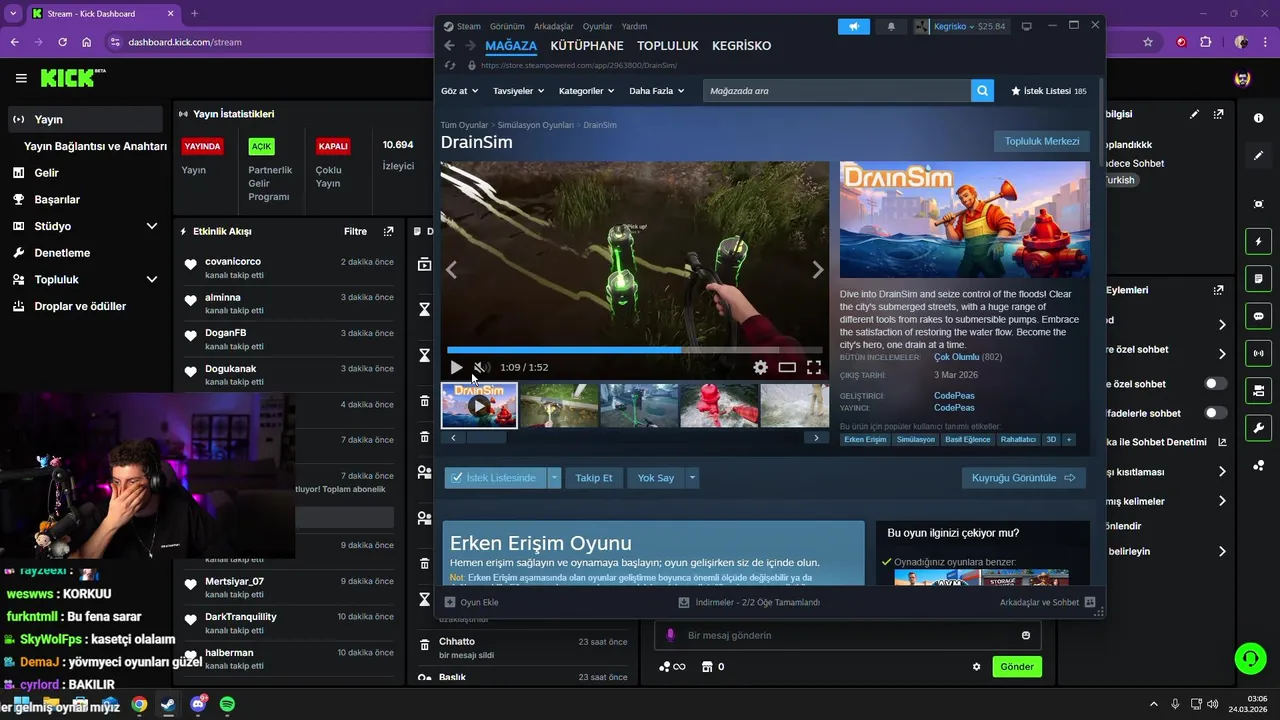The height and width of the screenshot is (720, 1280).
Task: Click the thumbnail strip scrollbar
Action: click(x=485, y=438)
